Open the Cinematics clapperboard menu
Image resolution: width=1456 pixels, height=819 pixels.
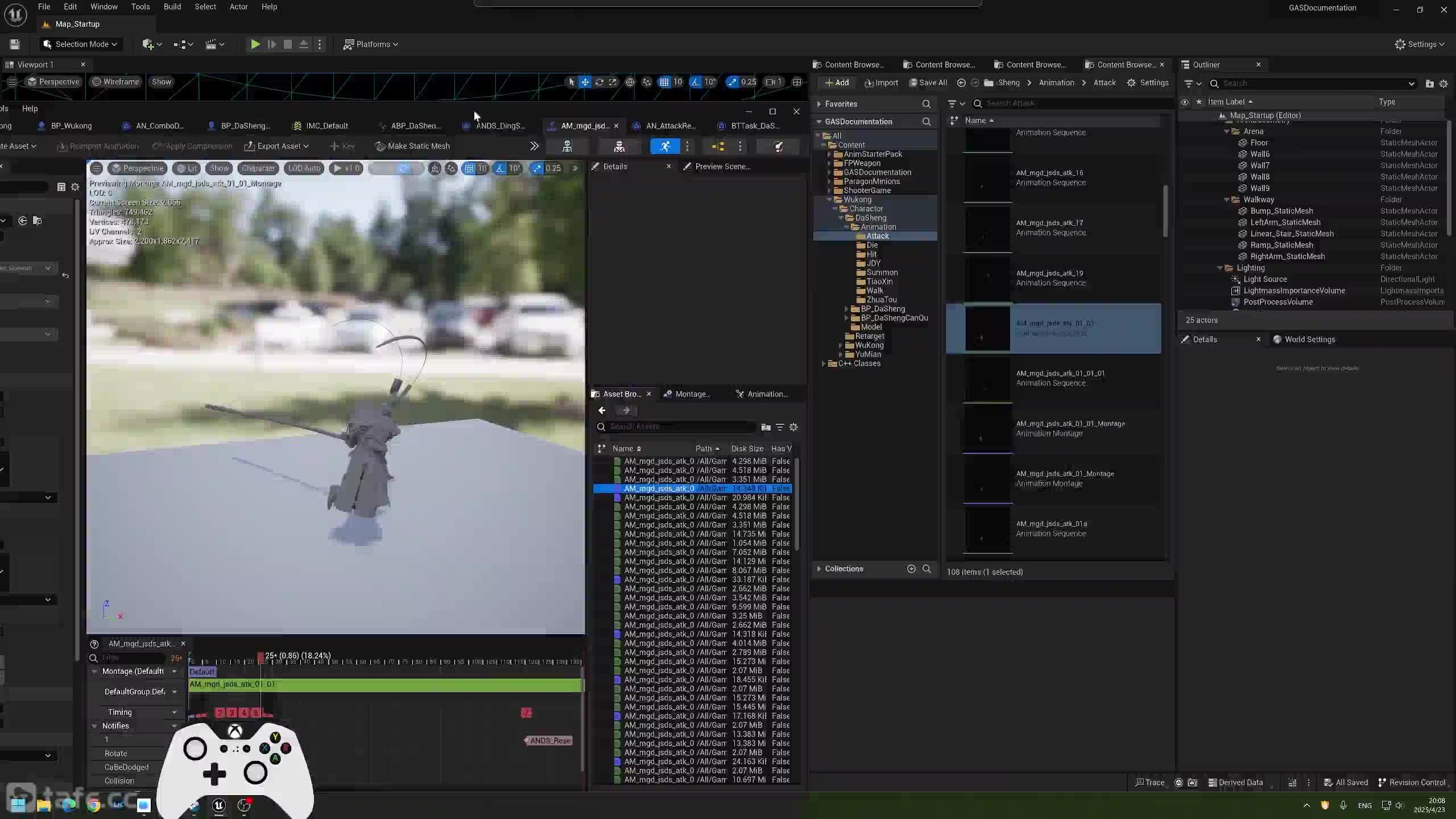click(x=215, y=44)
